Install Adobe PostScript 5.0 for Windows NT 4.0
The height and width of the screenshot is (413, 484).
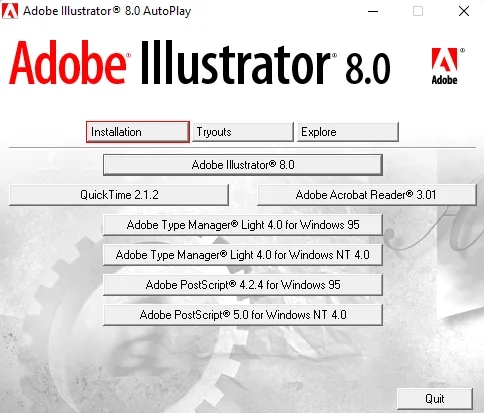tap(243, 315)
